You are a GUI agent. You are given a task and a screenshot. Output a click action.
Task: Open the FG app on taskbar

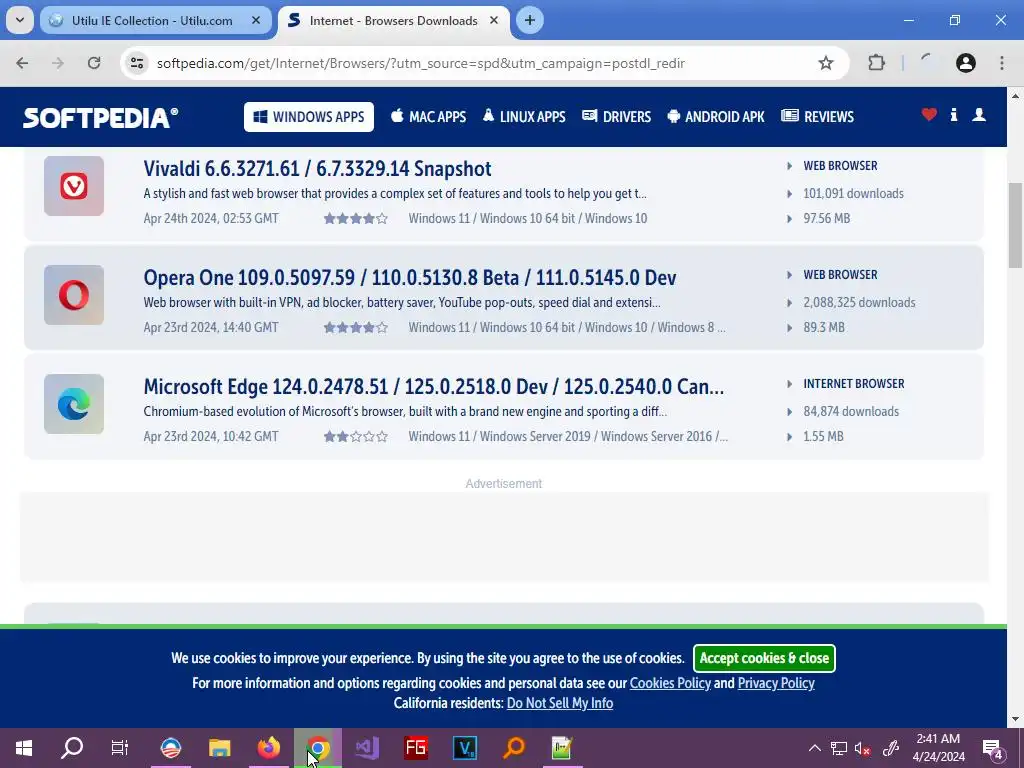coord(416,748)
